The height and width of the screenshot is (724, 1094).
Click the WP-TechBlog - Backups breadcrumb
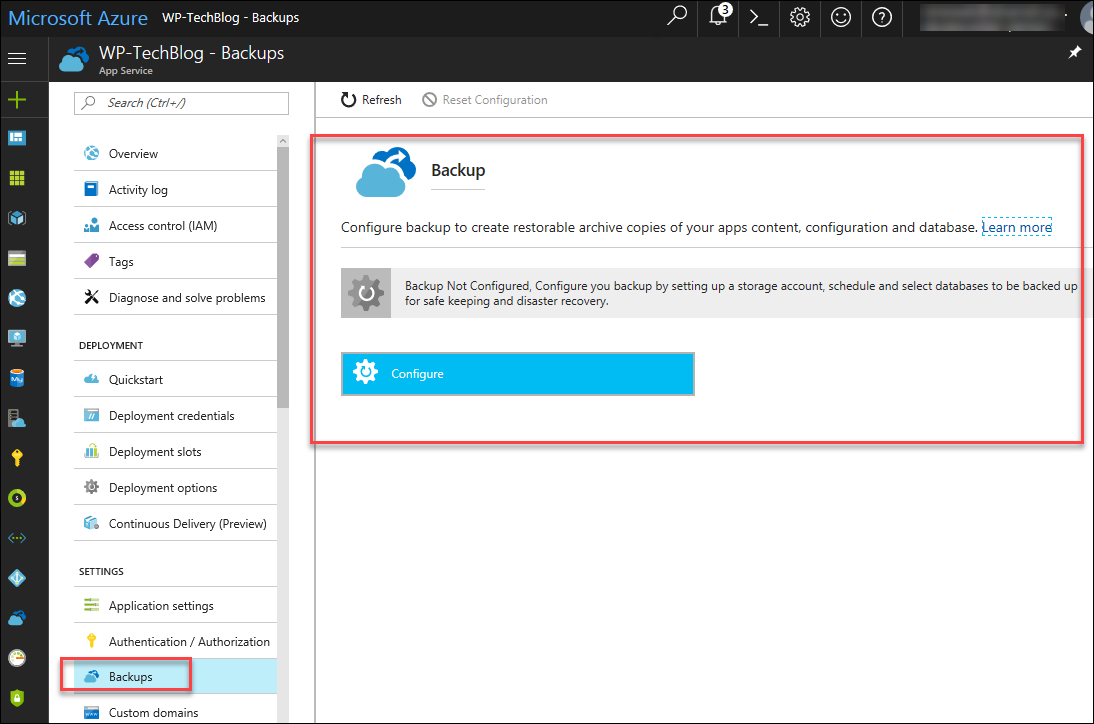pyautogui.click(x=230, y=17)
